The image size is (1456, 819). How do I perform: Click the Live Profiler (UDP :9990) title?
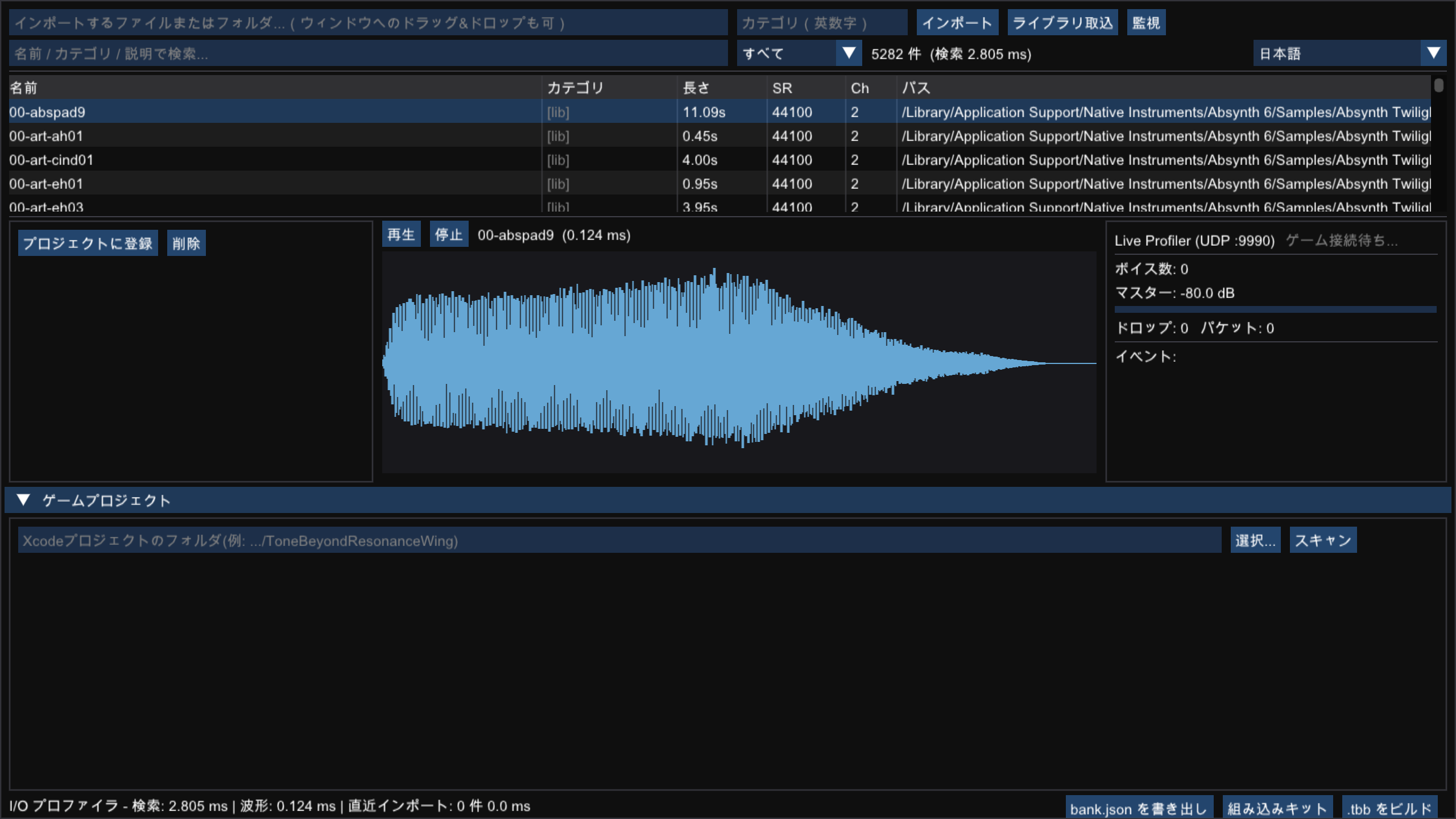click(1194, 241)
